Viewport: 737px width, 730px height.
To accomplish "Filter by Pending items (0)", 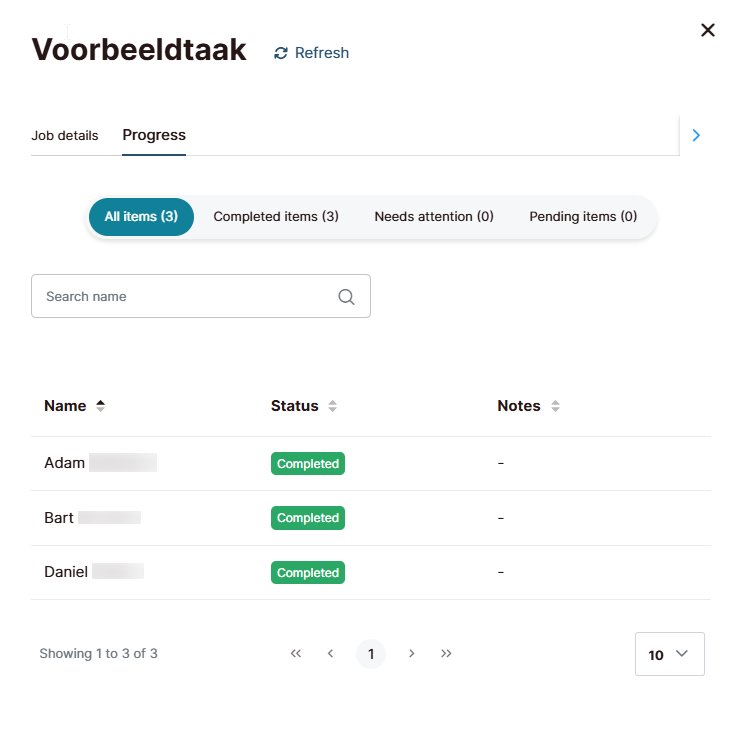I will click(x=583, y=217).
